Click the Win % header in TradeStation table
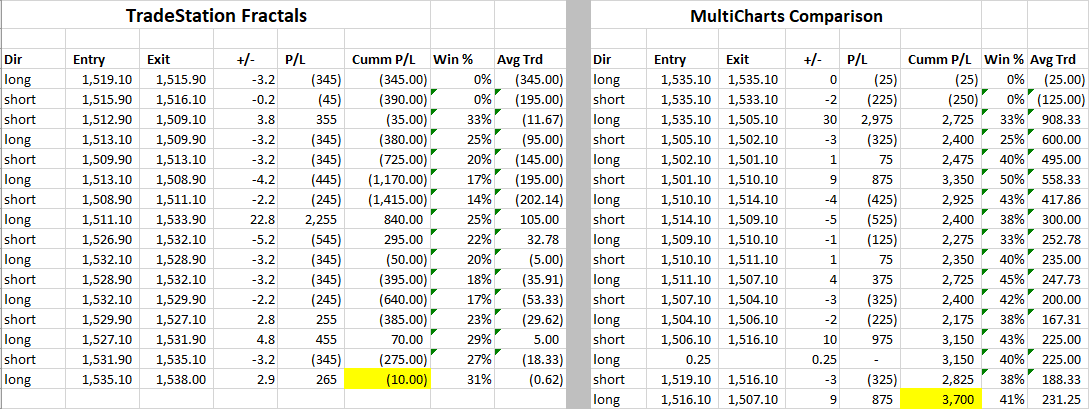 pyautogui.click(x=462, y=60)
